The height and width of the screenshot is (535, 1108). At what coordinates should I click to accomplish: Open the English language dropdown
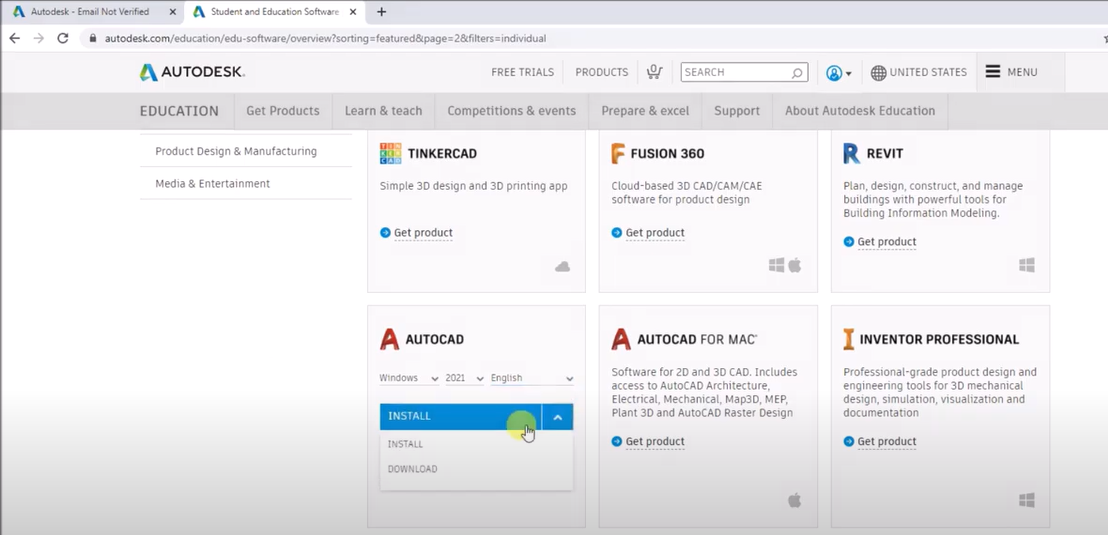pyautogui.click(x=532, y=378)
